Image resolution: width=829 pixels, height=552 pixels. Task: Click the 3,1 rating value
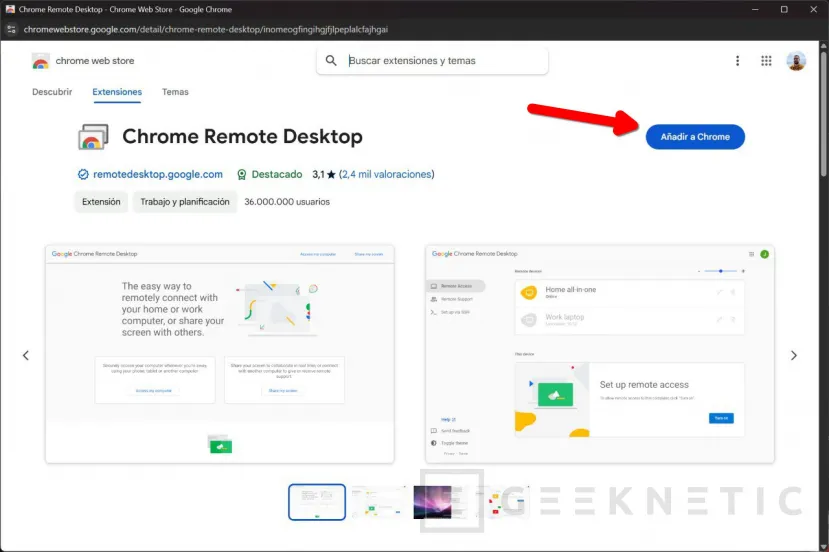click(x=318, y=174)
